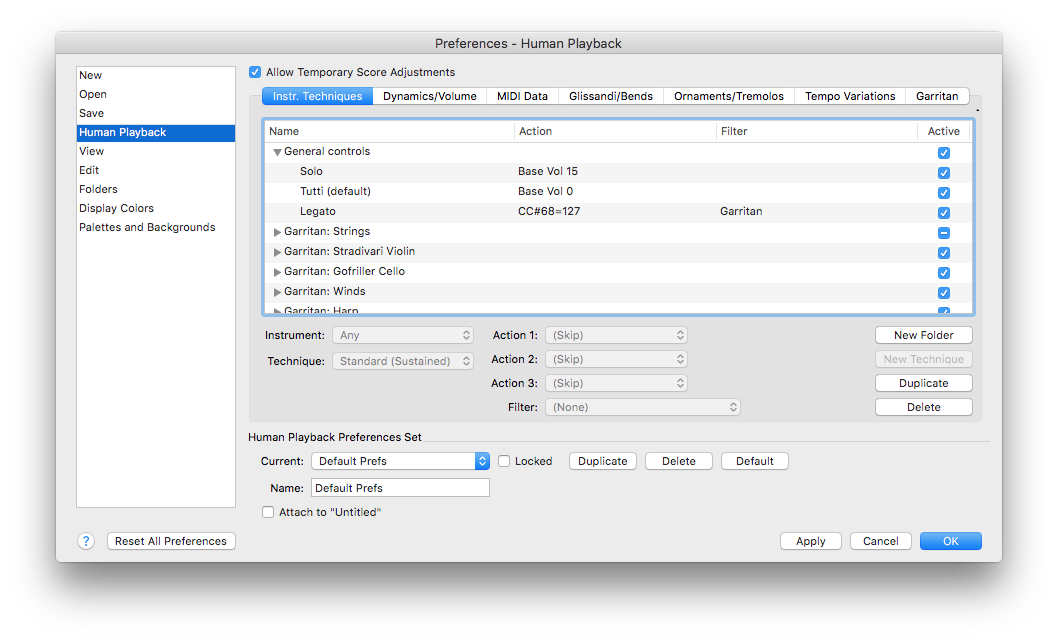Open the Filter dropdown
The image size is (1058, 642).
click(x=642, y=407)
